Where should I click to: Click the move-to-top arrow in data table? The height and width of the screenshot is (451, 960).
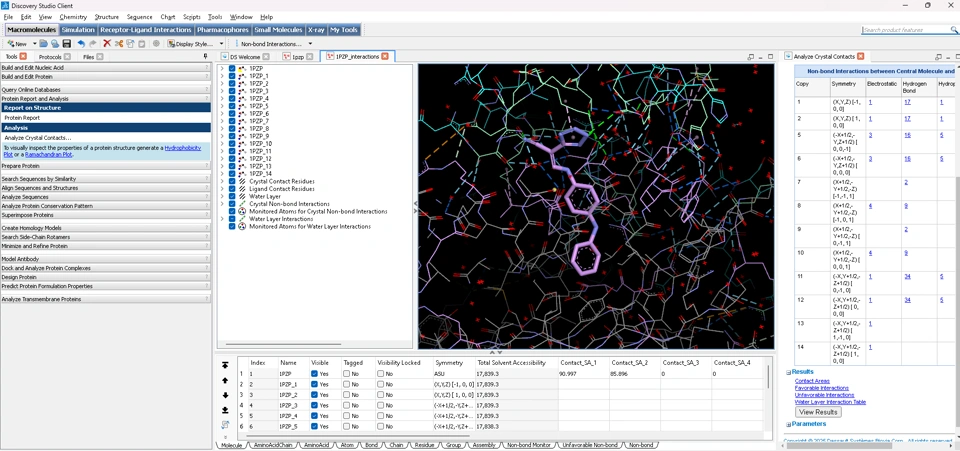[x=225, y=366]
